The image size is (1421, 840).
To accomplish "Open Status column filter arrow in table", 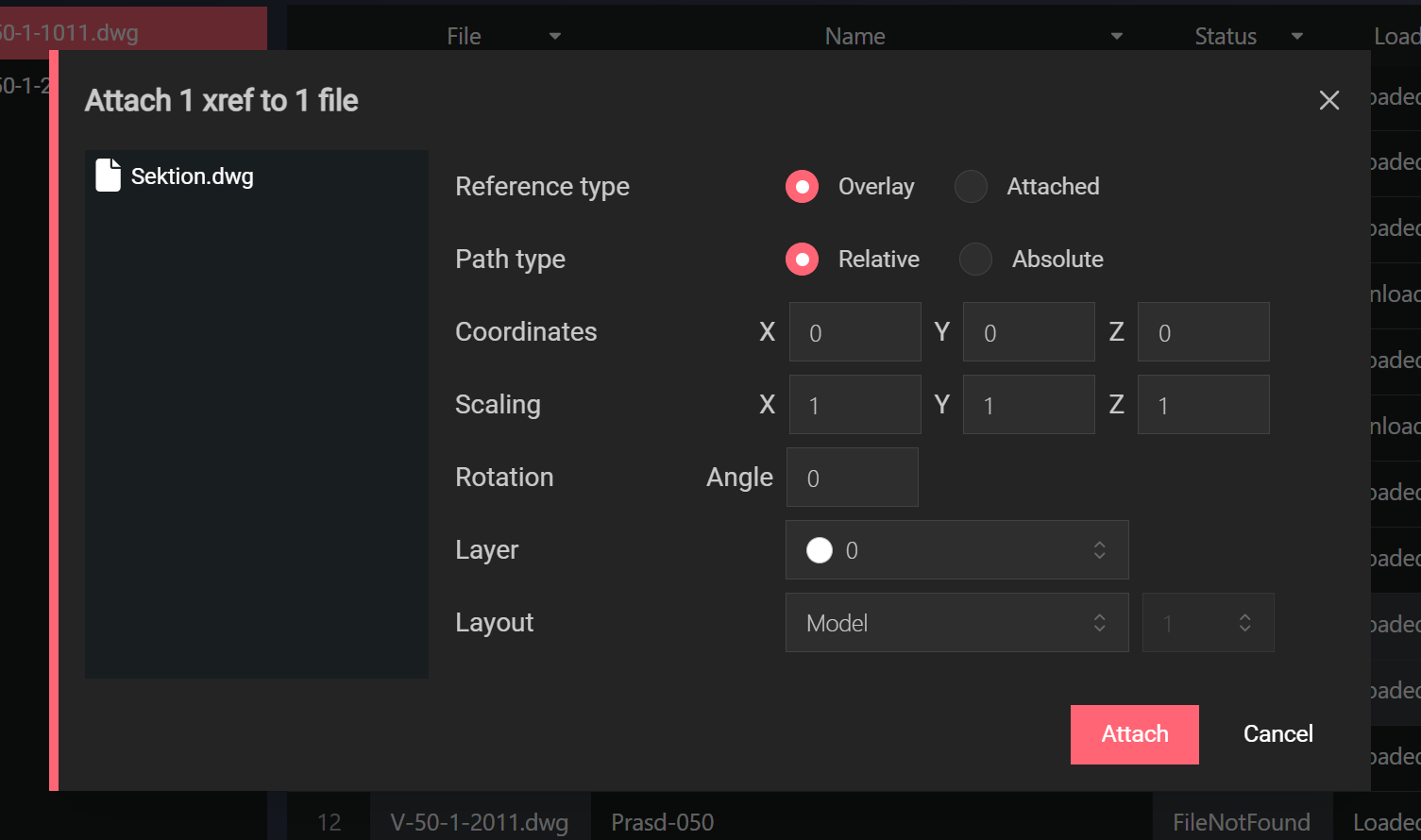I will pyautogui.click(x=1297, y=37).
